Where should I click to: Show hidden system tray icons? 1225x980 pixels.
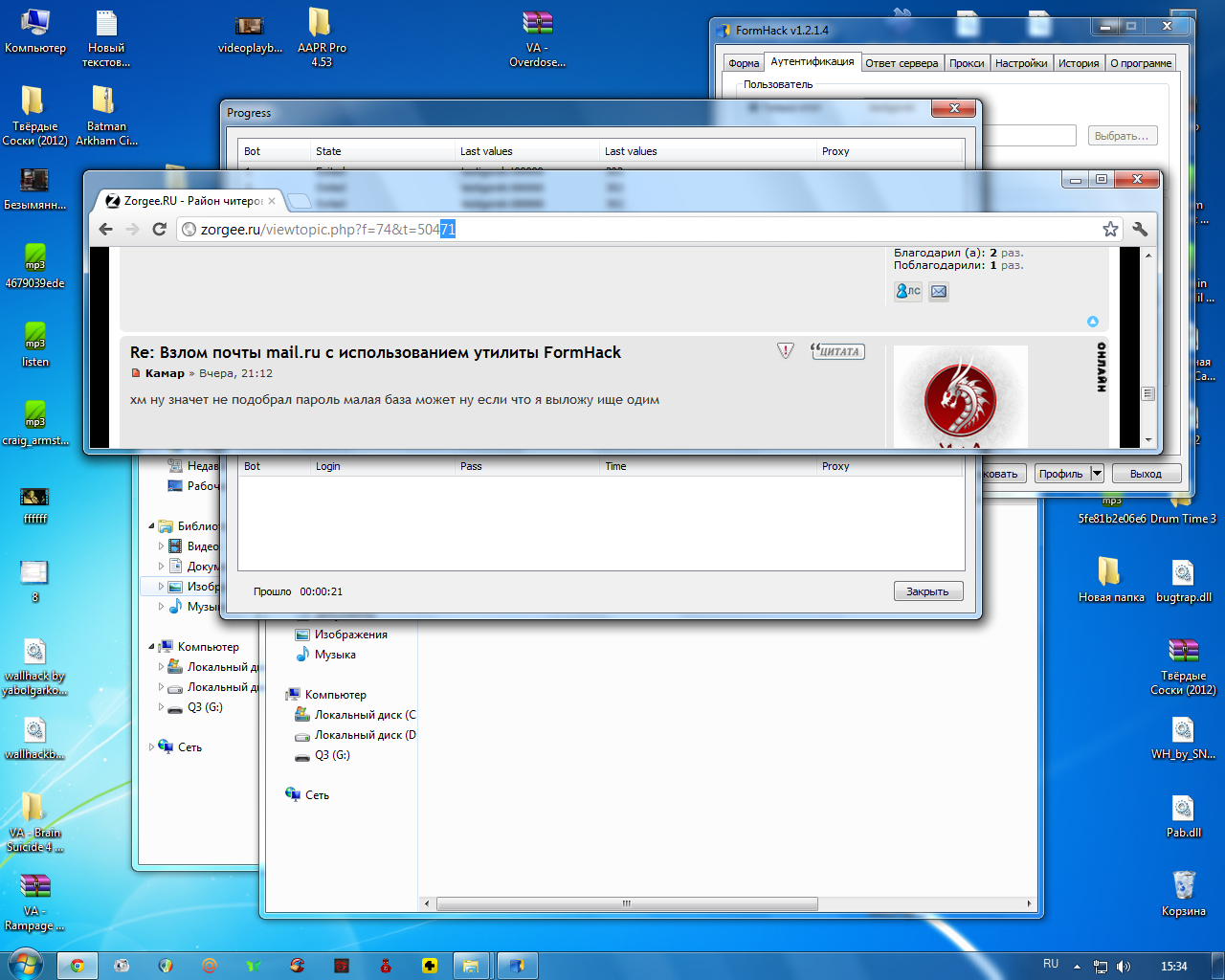coord(1077,967)
